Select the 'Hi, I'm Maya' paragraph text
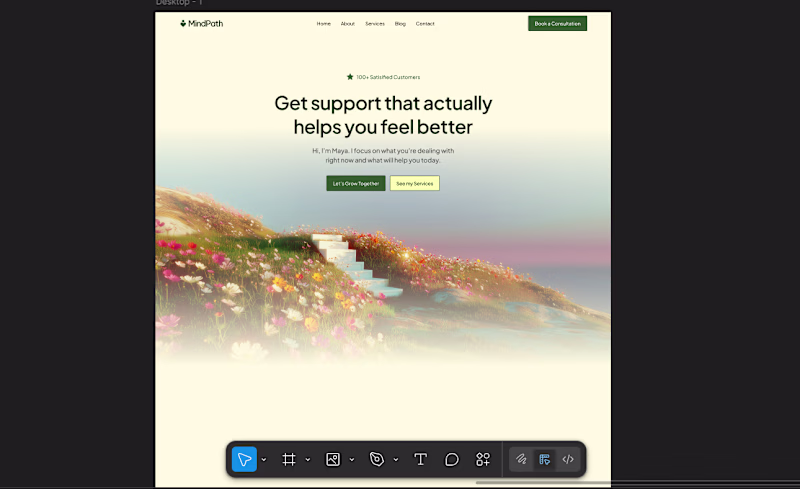Viewport: 800px width, 489px height. tap(383, 155)
